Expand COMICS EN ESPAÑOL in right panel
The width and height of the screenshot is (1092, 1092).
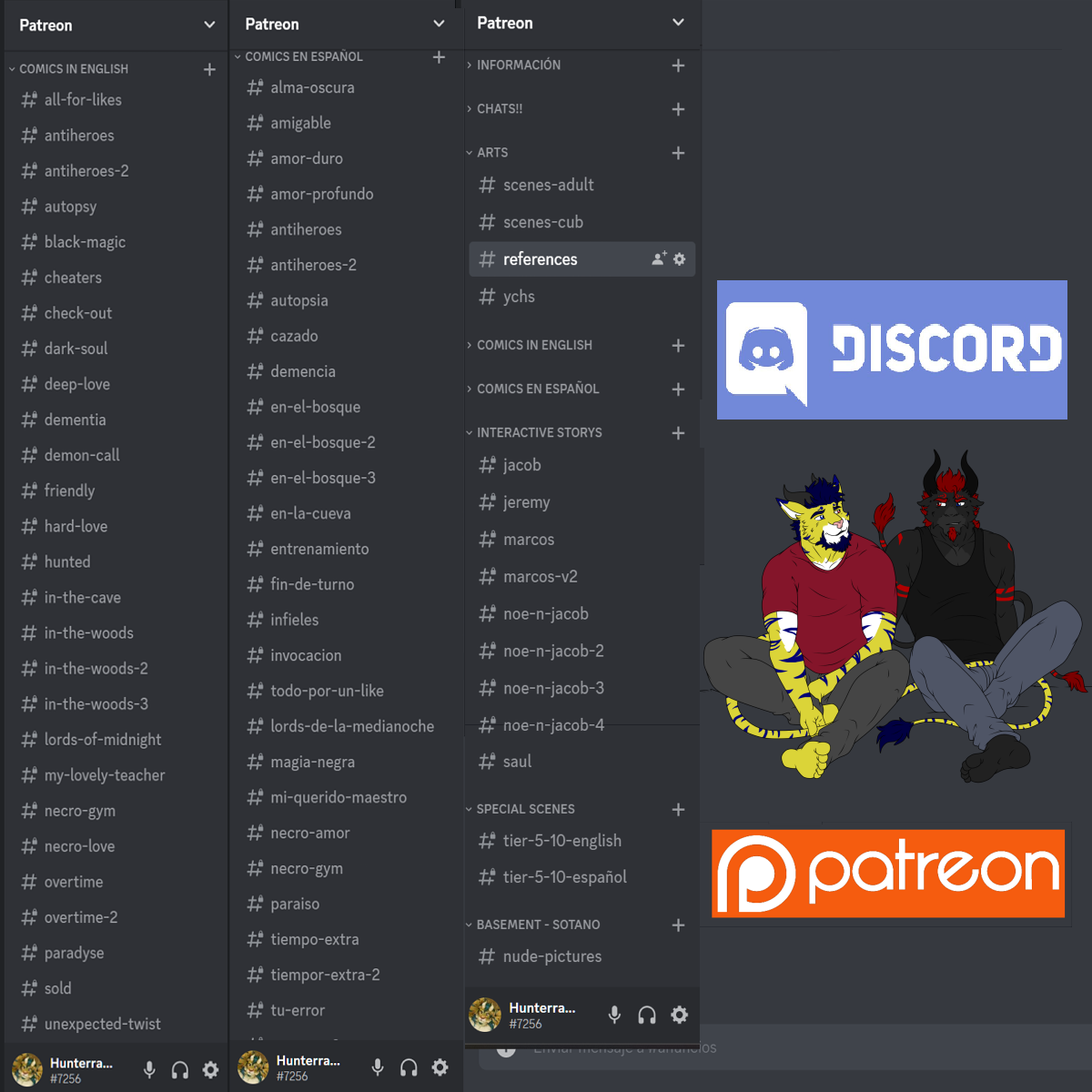(x=538, y=389)
